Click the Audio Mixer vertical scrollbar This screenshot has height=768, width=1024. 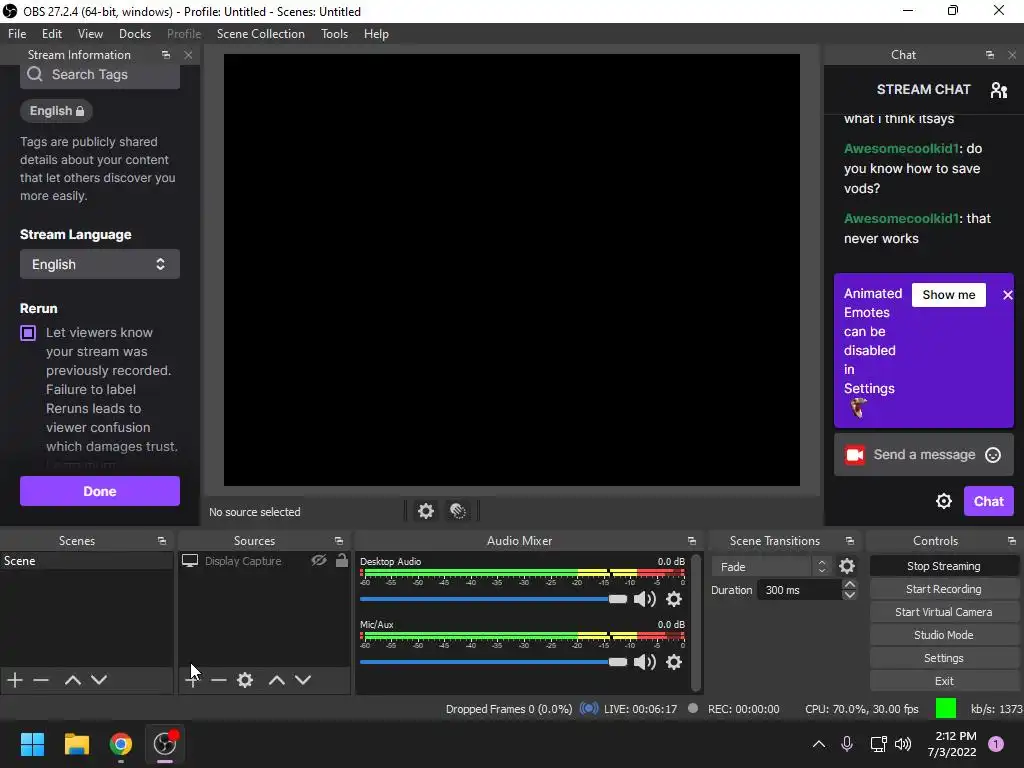[696, 622]
